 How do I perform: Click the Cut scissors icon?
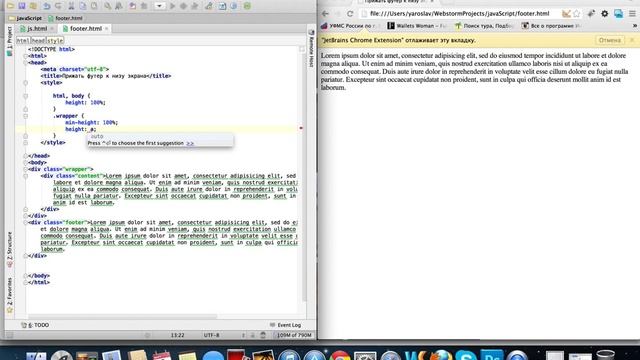[x=71, y=6]
